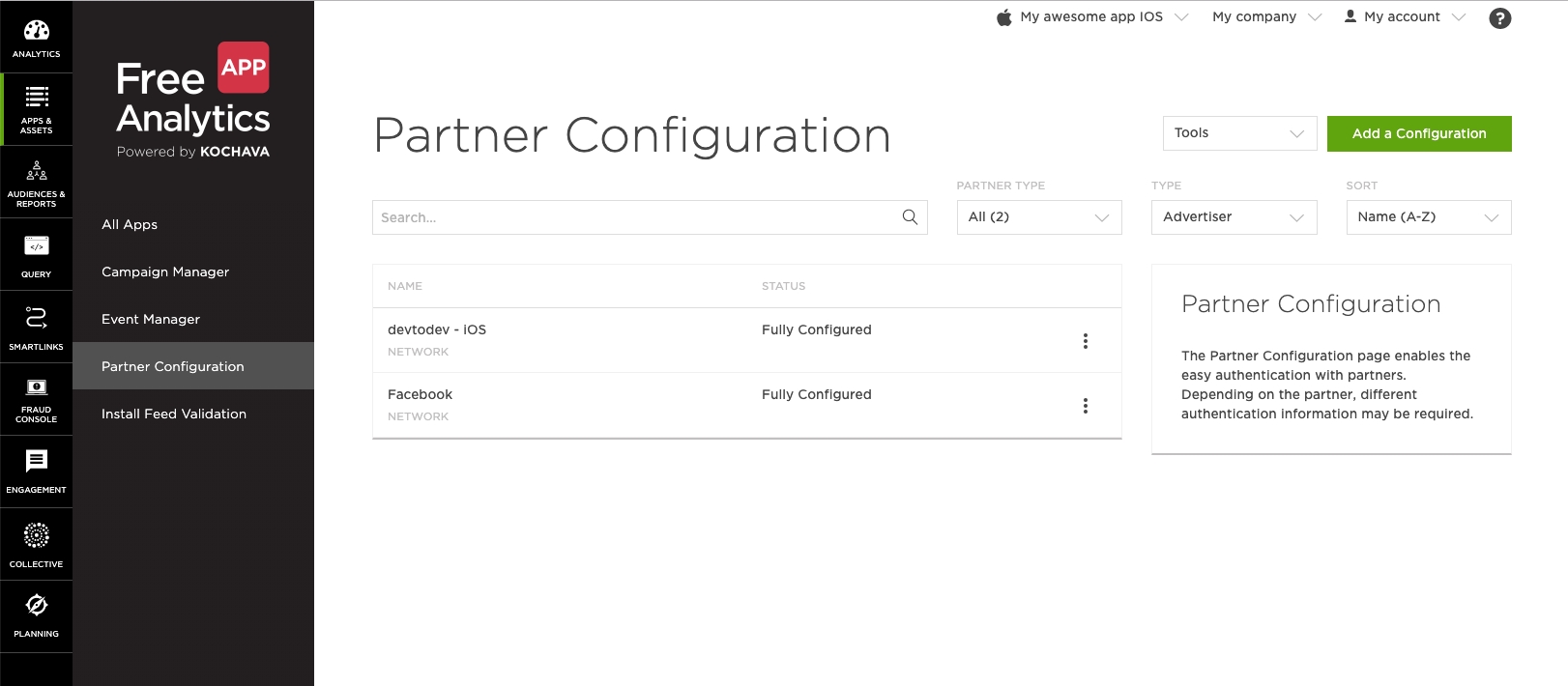
Task: Click NETWORK label under Facebook
Action: pos(418,416)
